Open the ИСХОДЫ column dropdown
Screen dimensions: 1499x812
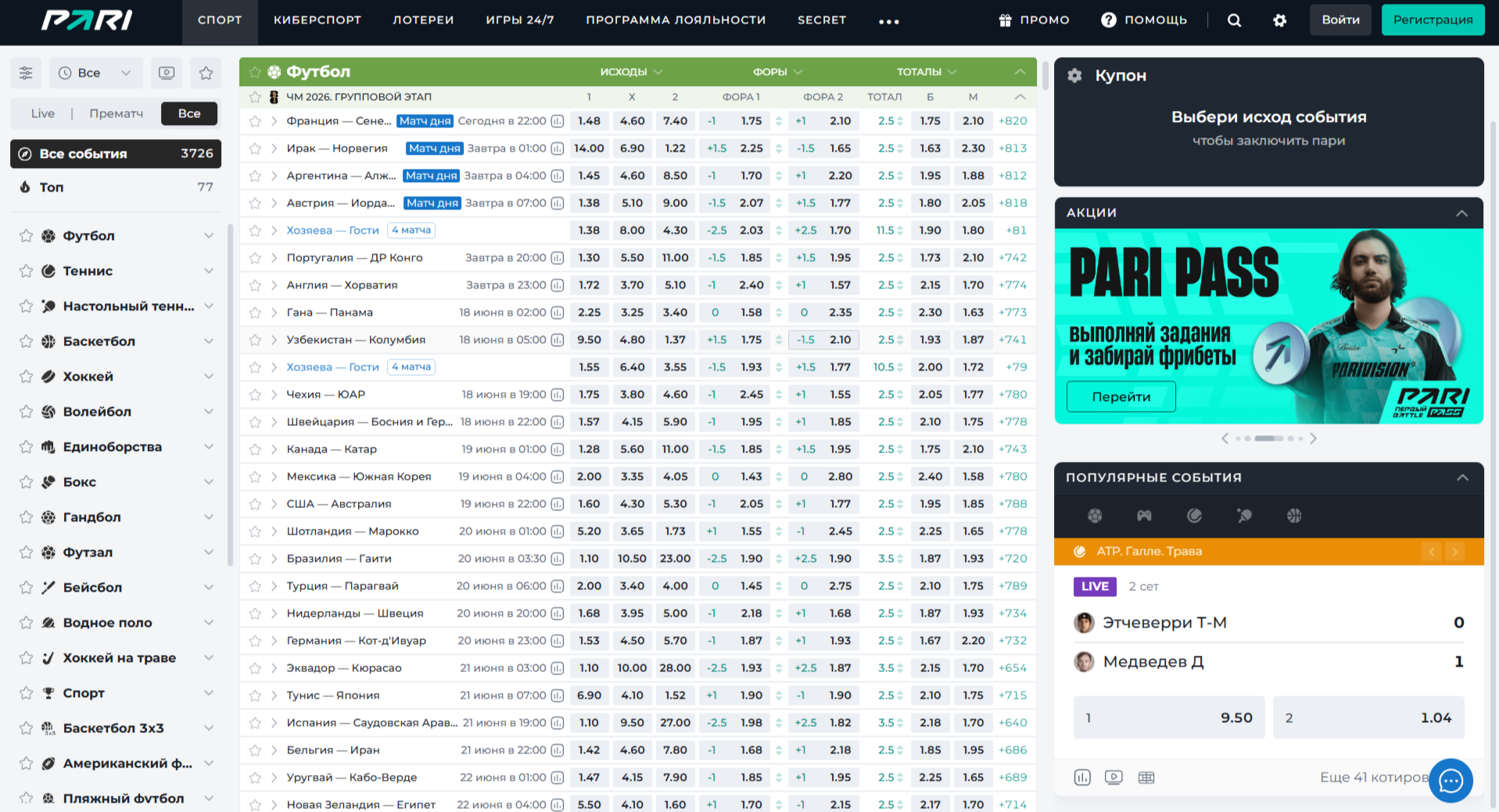(631, 72)
